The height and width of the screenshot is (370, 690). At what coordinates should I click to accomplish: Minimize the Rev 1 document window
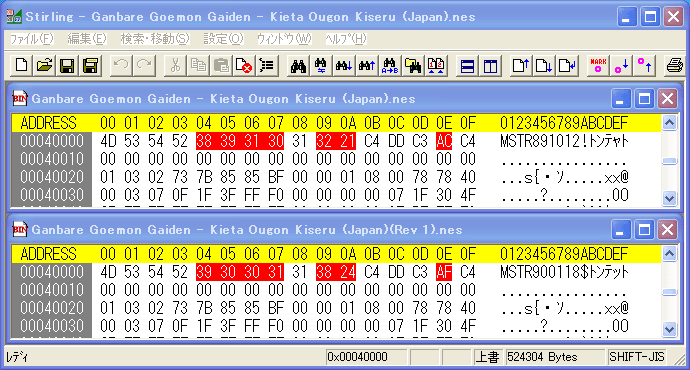[620, 230]
